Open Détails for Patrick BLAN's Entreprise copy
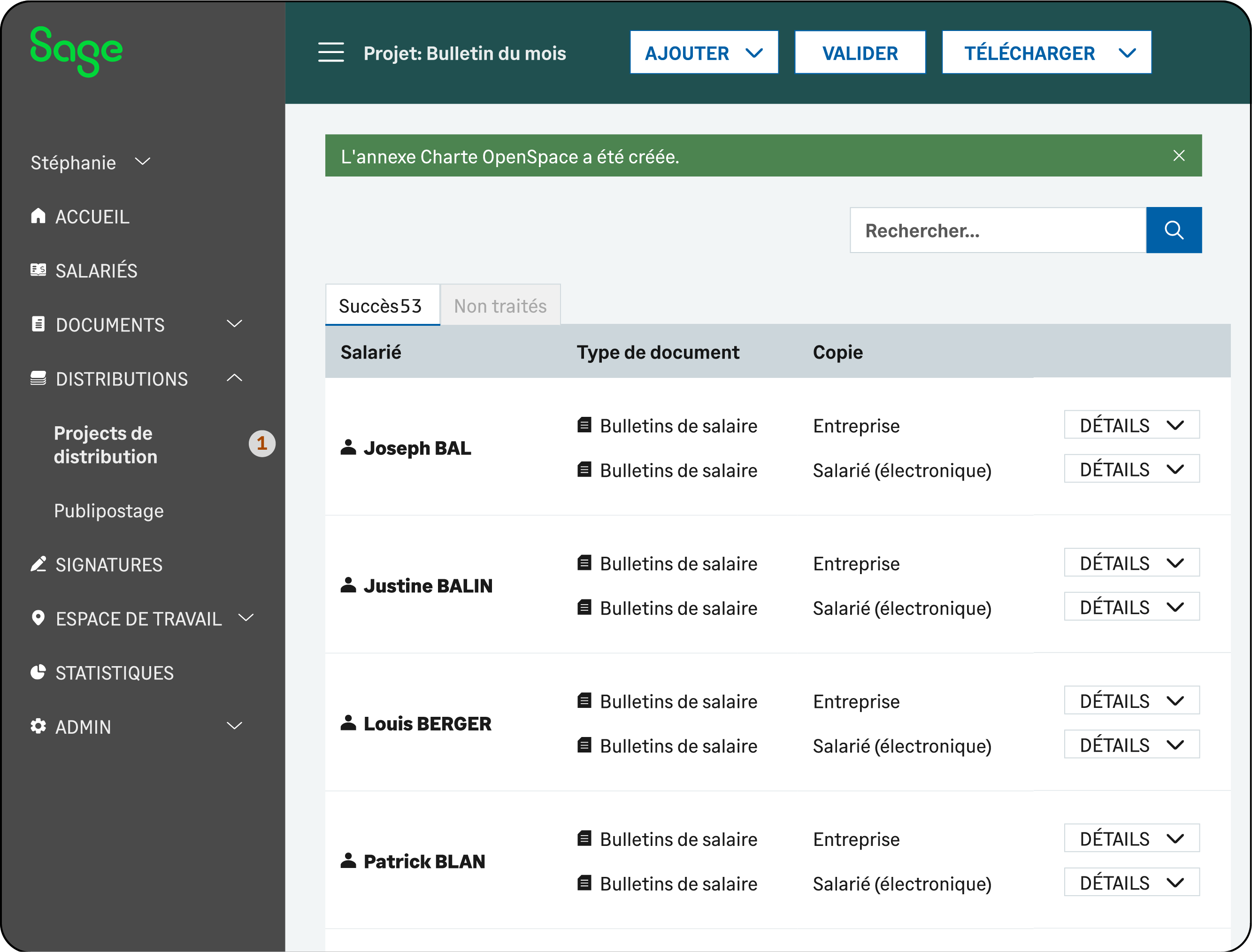1252x952 pixels. click(1131, 837)
